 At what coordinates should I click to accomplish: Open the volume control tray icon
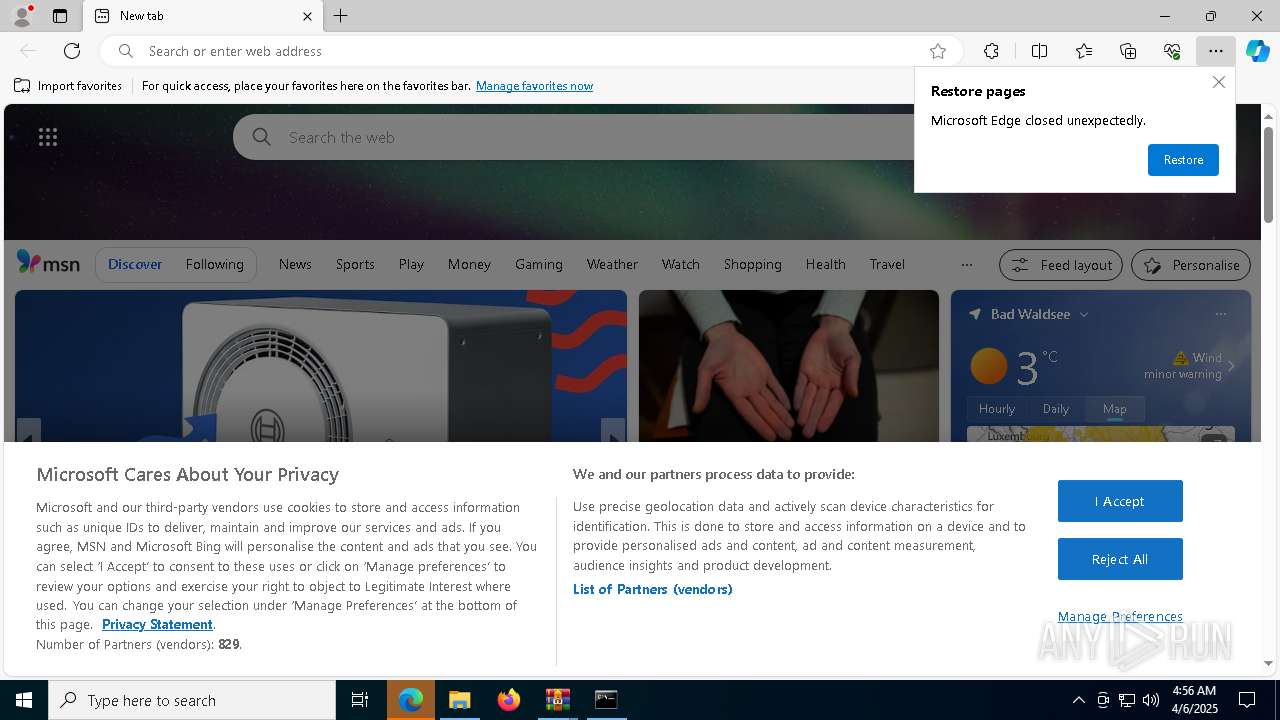[1151, 700]
